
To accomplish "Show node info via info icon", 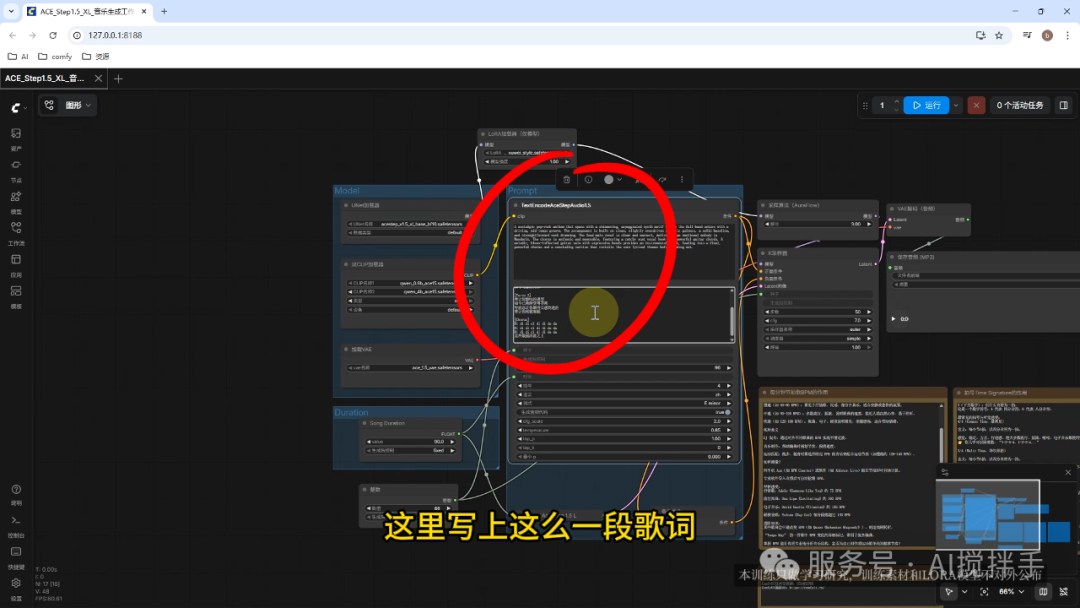I will [x=588, y=180].
